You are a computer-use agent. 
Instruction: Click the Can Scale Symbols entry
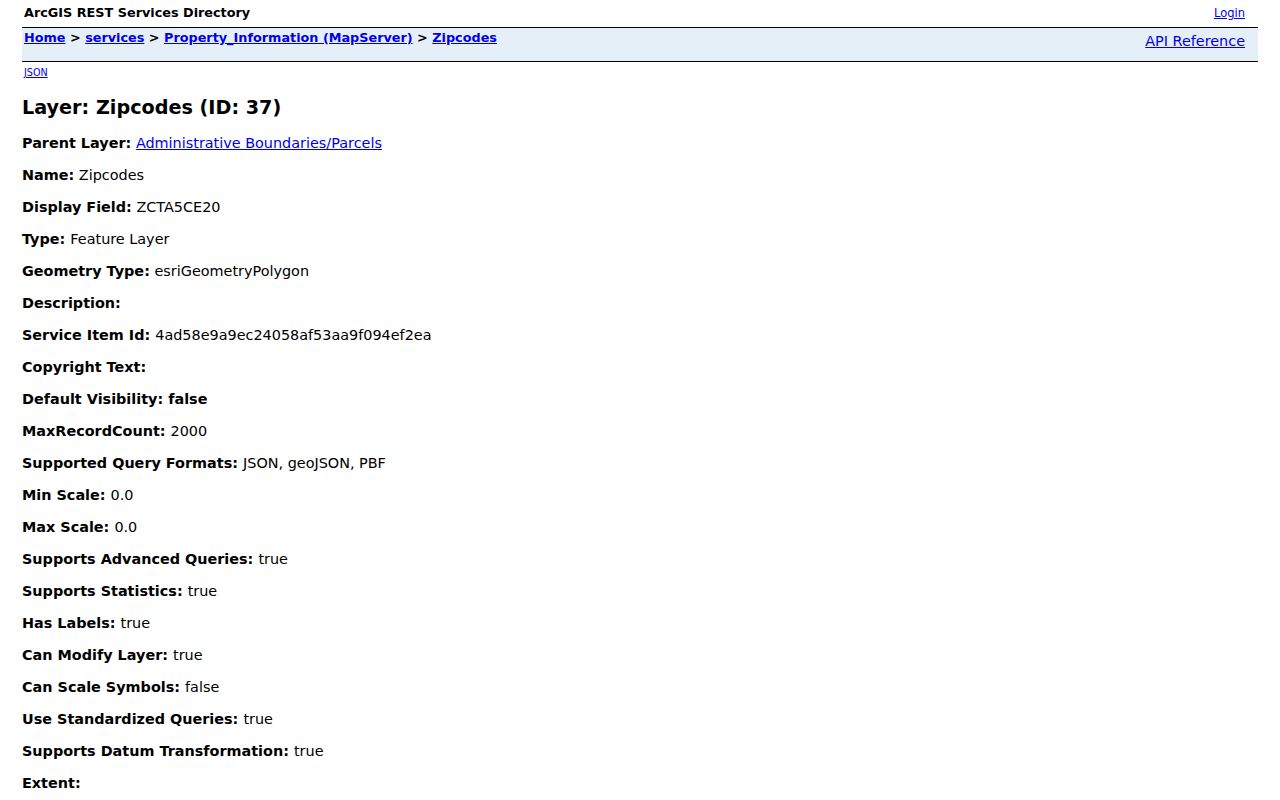point(121,687)
